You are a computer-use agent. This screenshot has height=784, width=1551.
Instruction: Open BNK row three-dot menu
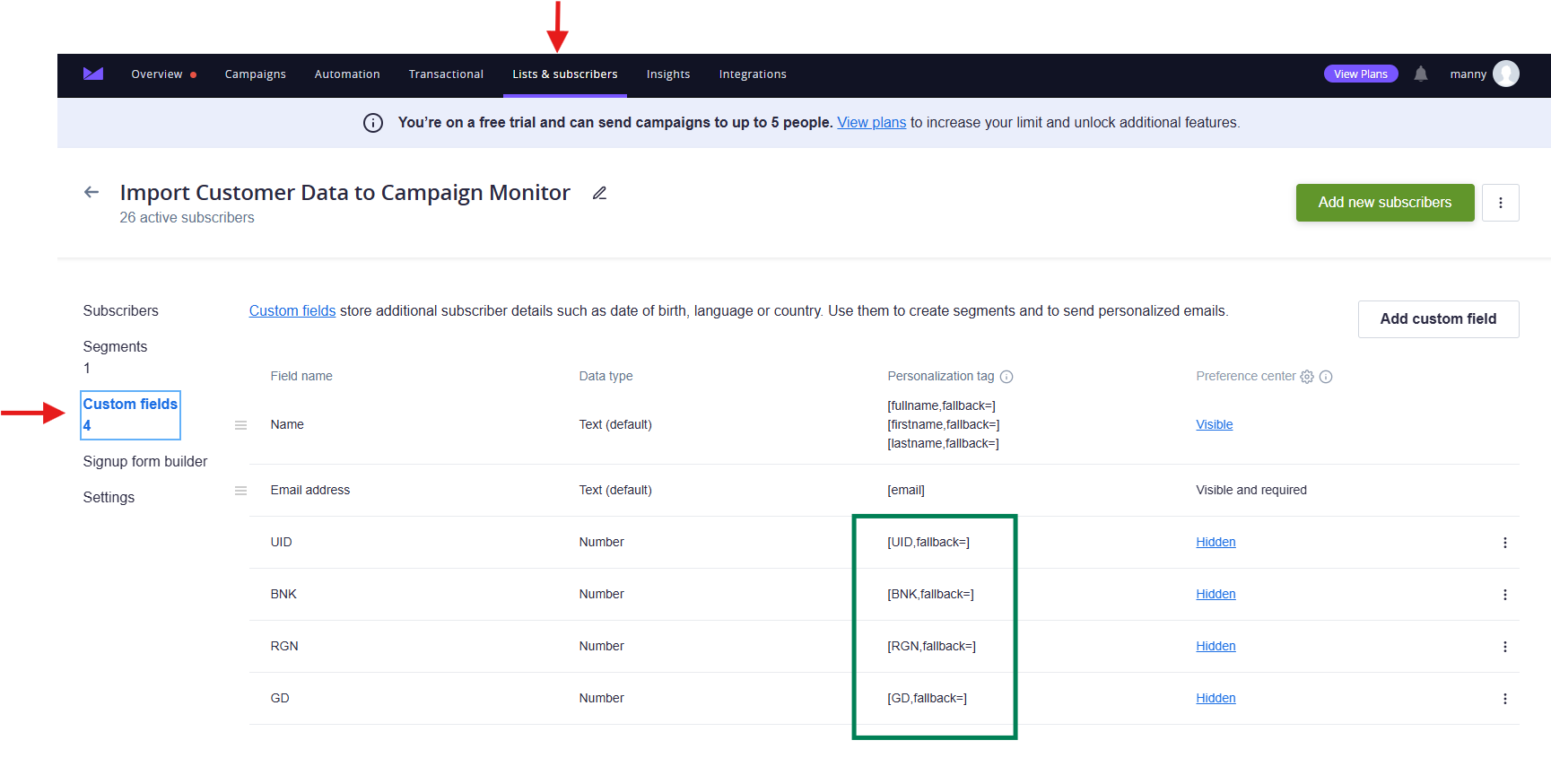1505,595
